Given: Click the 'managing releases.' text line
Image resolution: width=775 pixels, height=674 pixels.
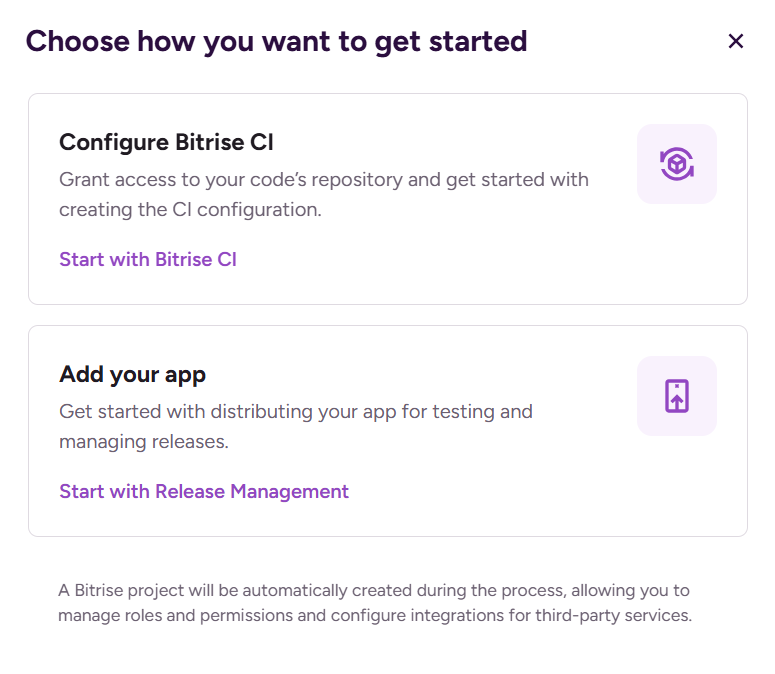Looking at the screenshot, I should tap(144, 441).
